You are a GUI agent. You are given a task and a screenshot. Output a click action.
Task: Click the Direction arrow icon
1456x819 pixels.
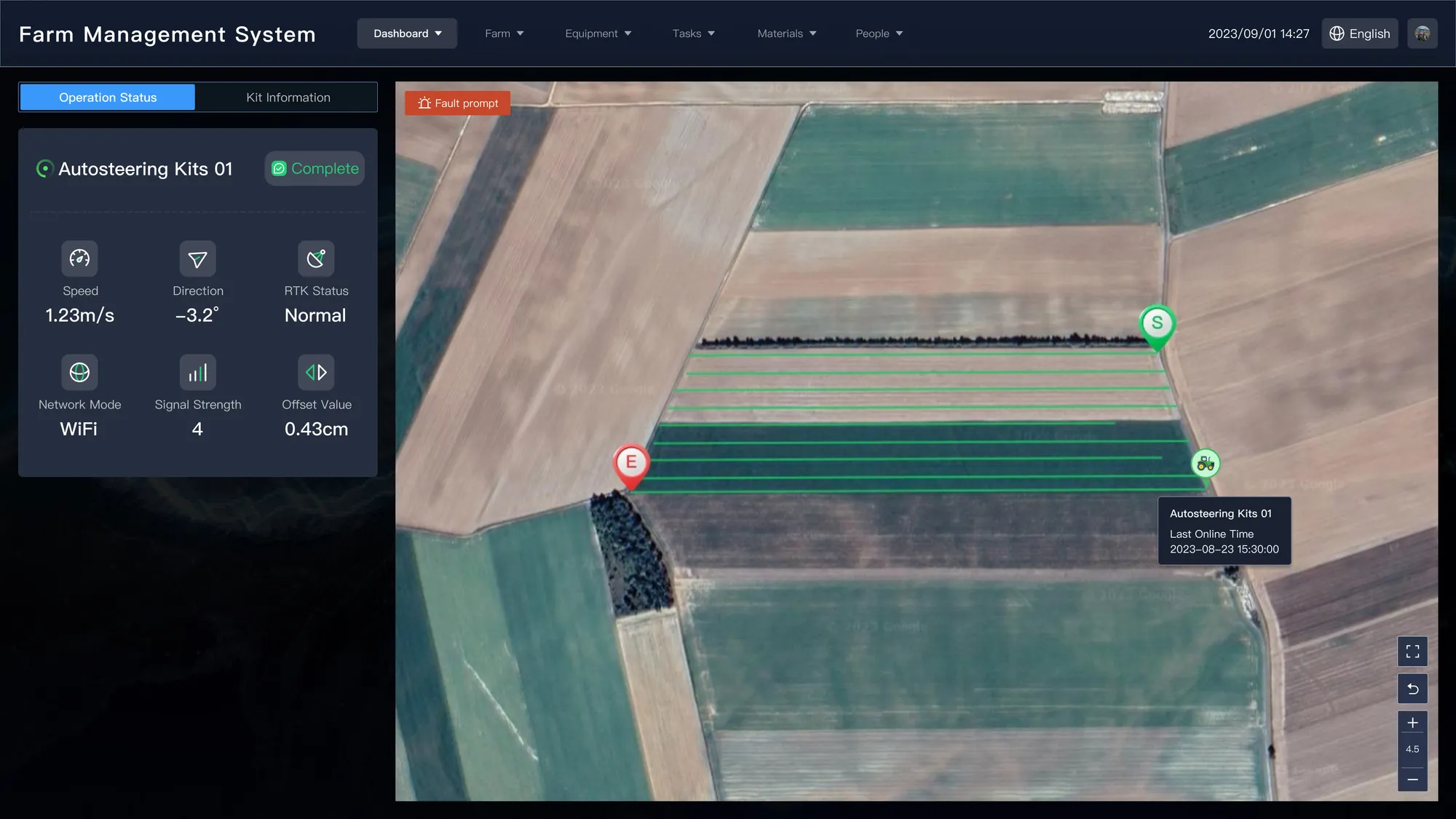[x=197, y=258]
